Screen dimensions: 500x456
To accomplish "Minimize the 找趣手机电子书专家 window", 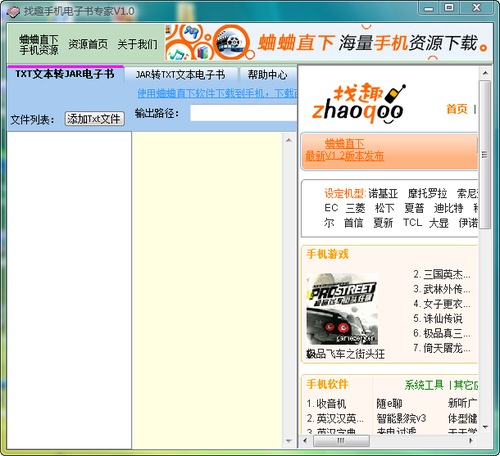I will [x=429, y=8].
